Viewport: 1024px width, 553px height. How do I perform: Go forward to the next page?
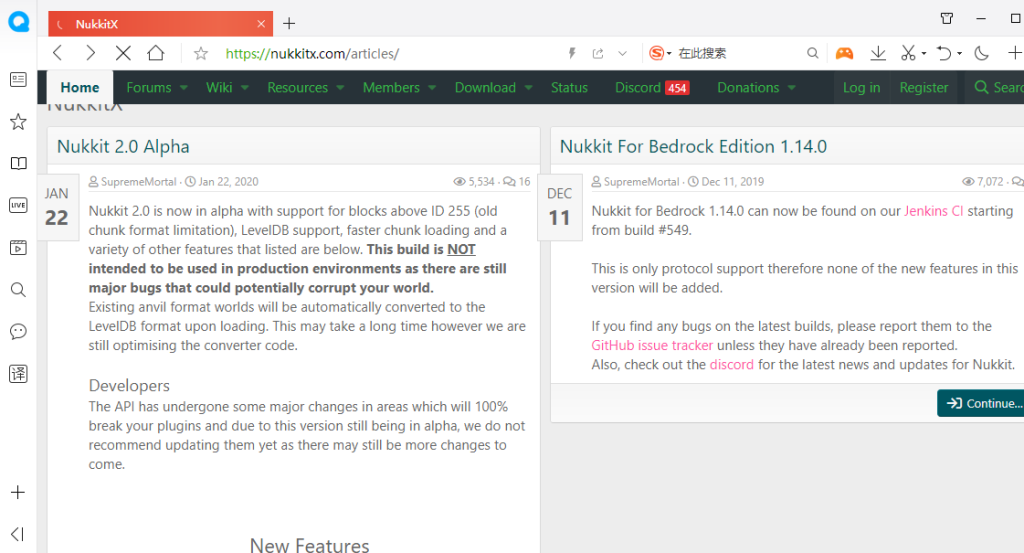90,53
